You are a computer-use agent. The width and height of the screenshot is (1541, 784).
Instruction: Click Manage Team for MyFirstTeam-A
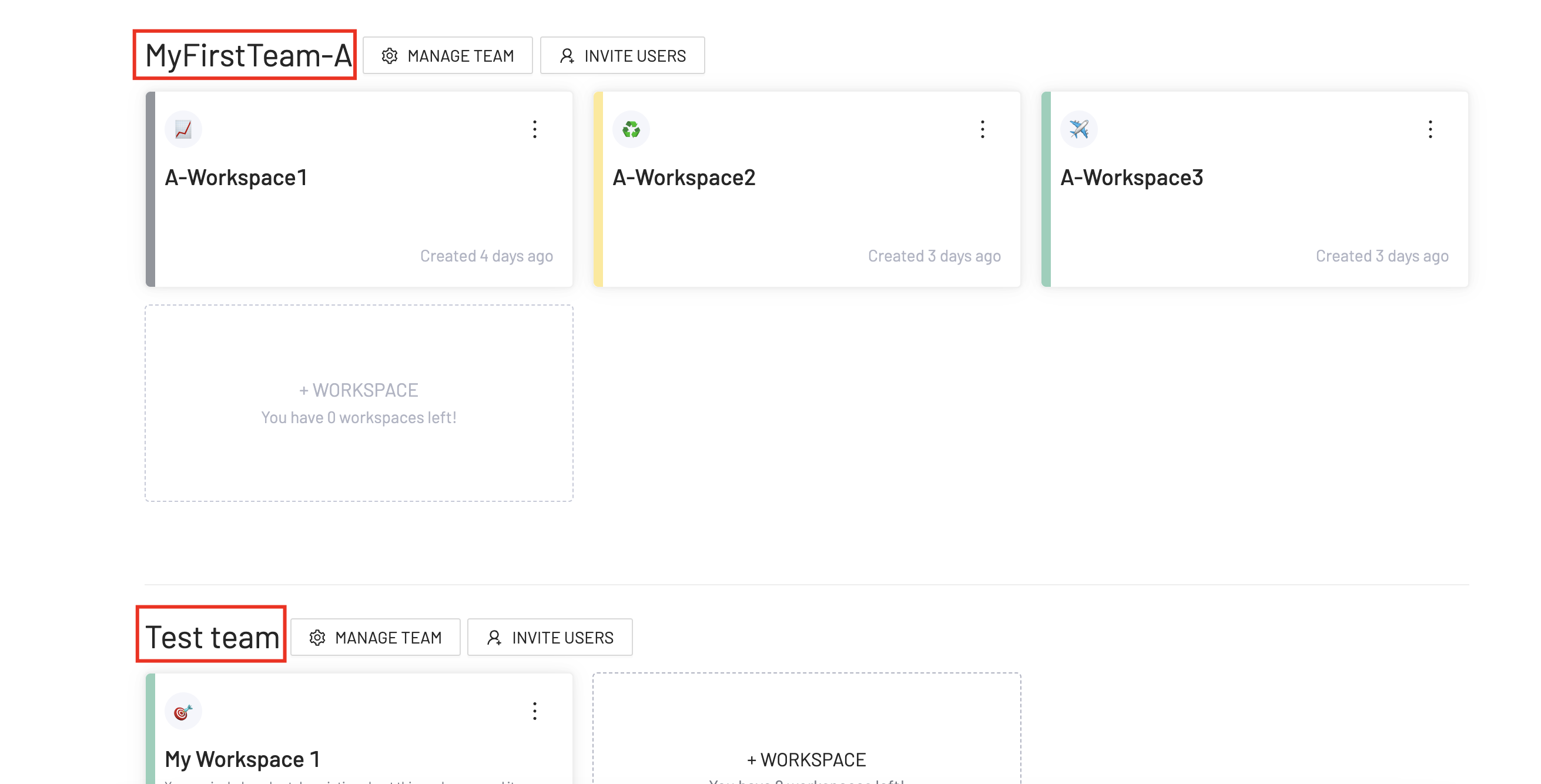[447, 56]
